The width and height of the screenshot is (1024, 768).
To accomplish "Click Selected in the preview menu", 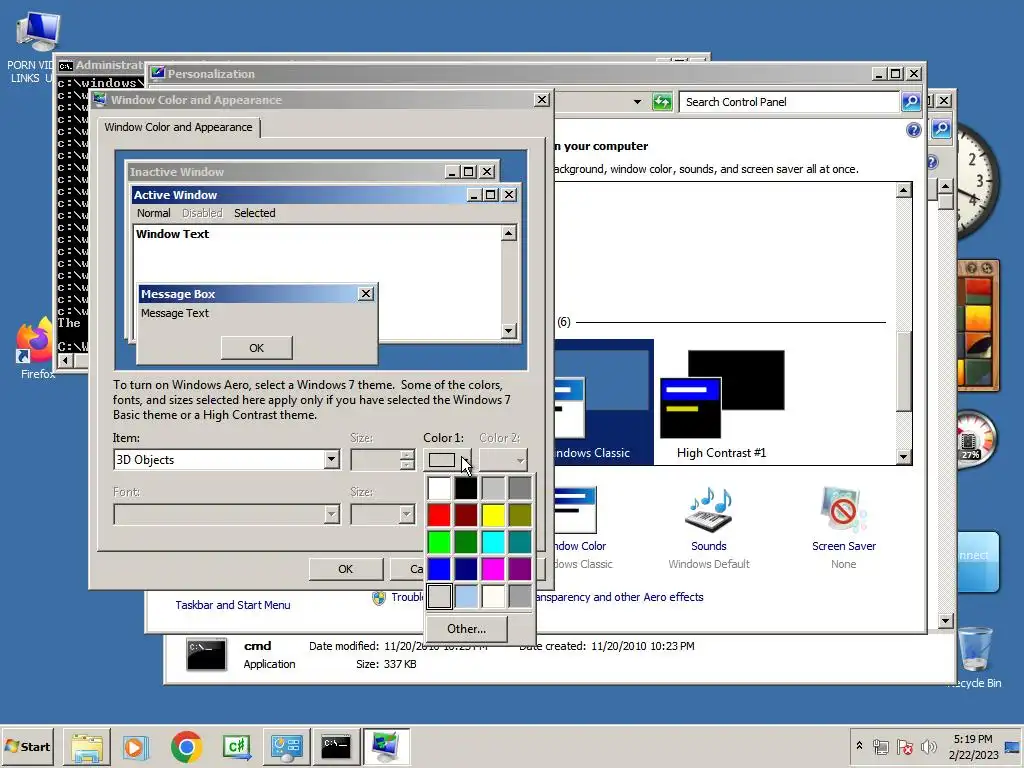I will click(255, 213).
